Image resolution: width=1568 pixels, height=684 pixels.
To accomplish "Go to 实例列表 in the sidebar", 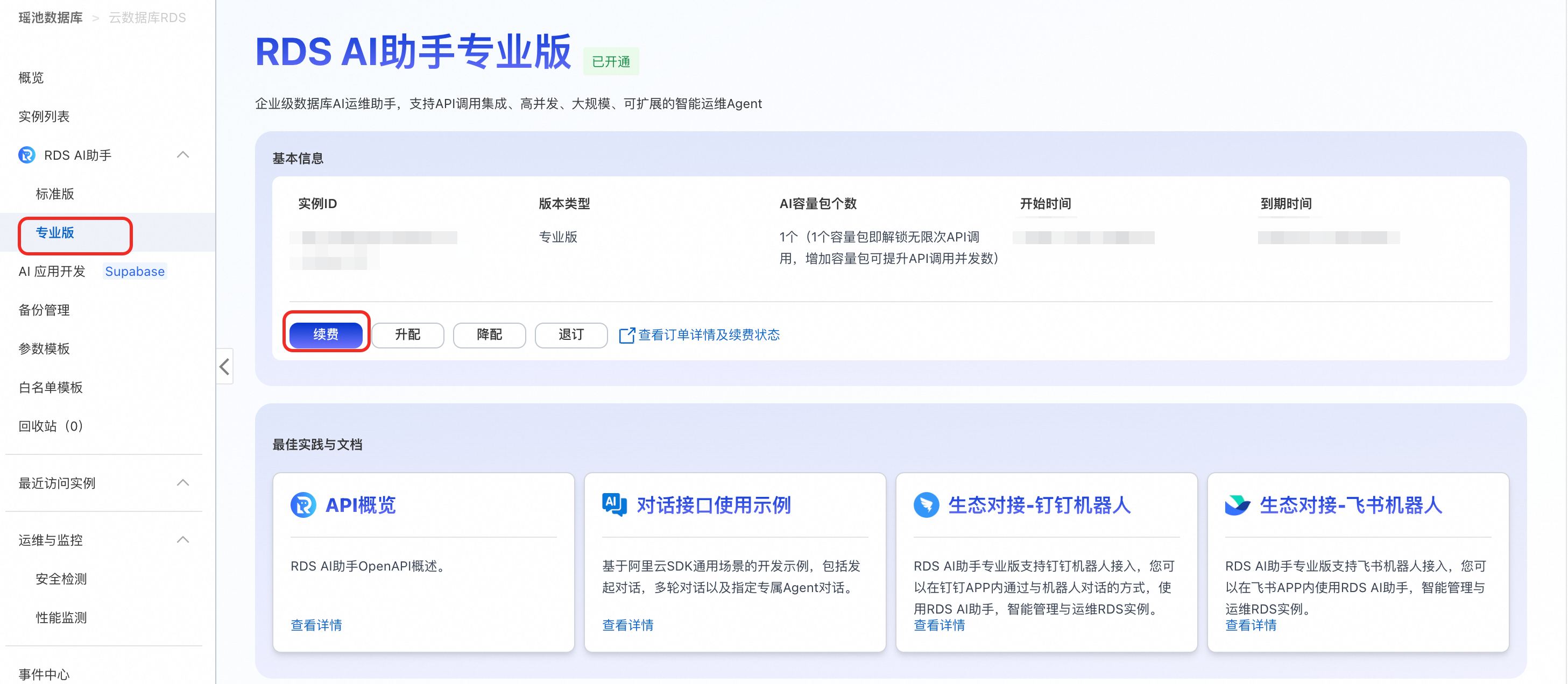I will (44, 116).
